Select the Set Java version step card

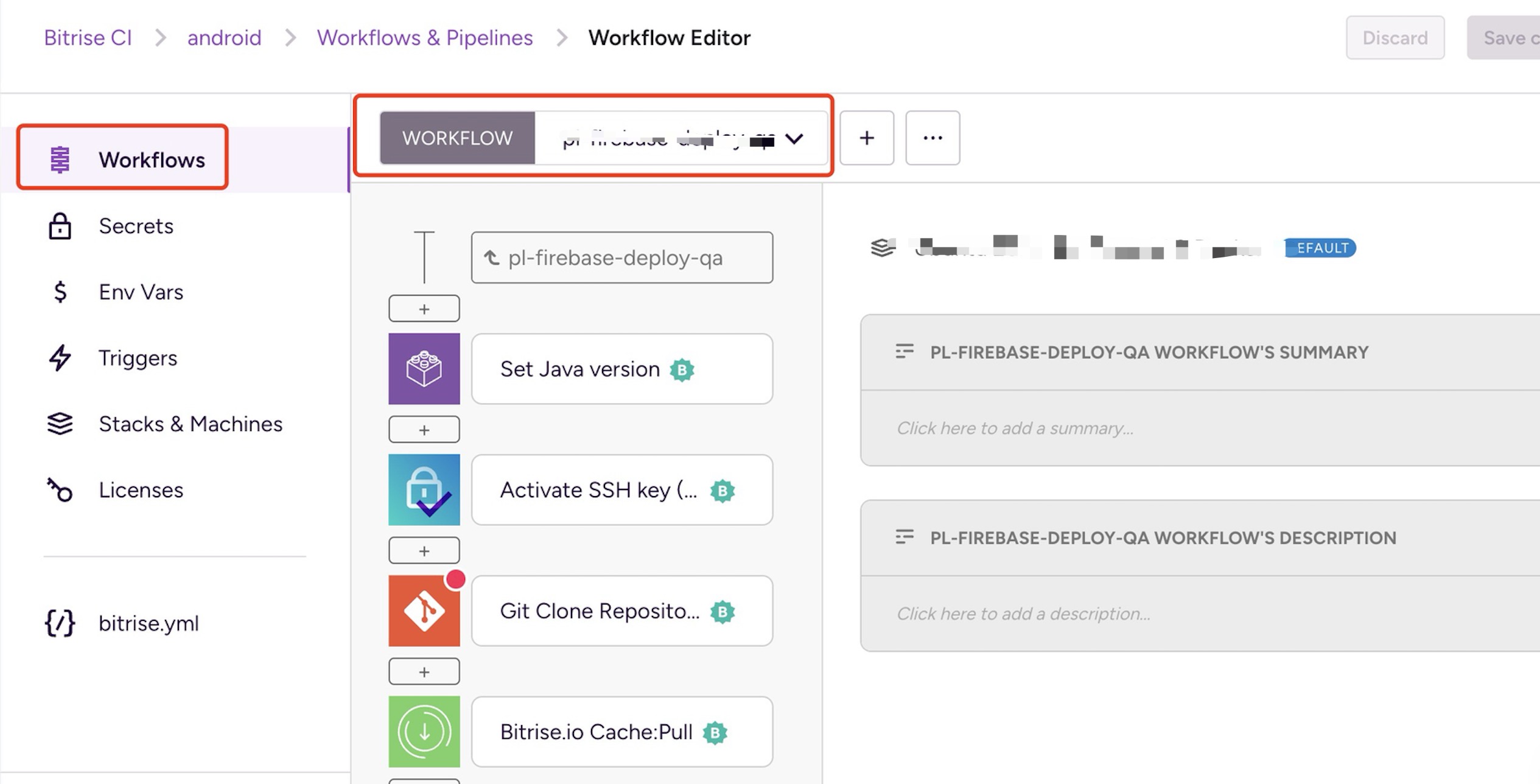click(622, 368)
